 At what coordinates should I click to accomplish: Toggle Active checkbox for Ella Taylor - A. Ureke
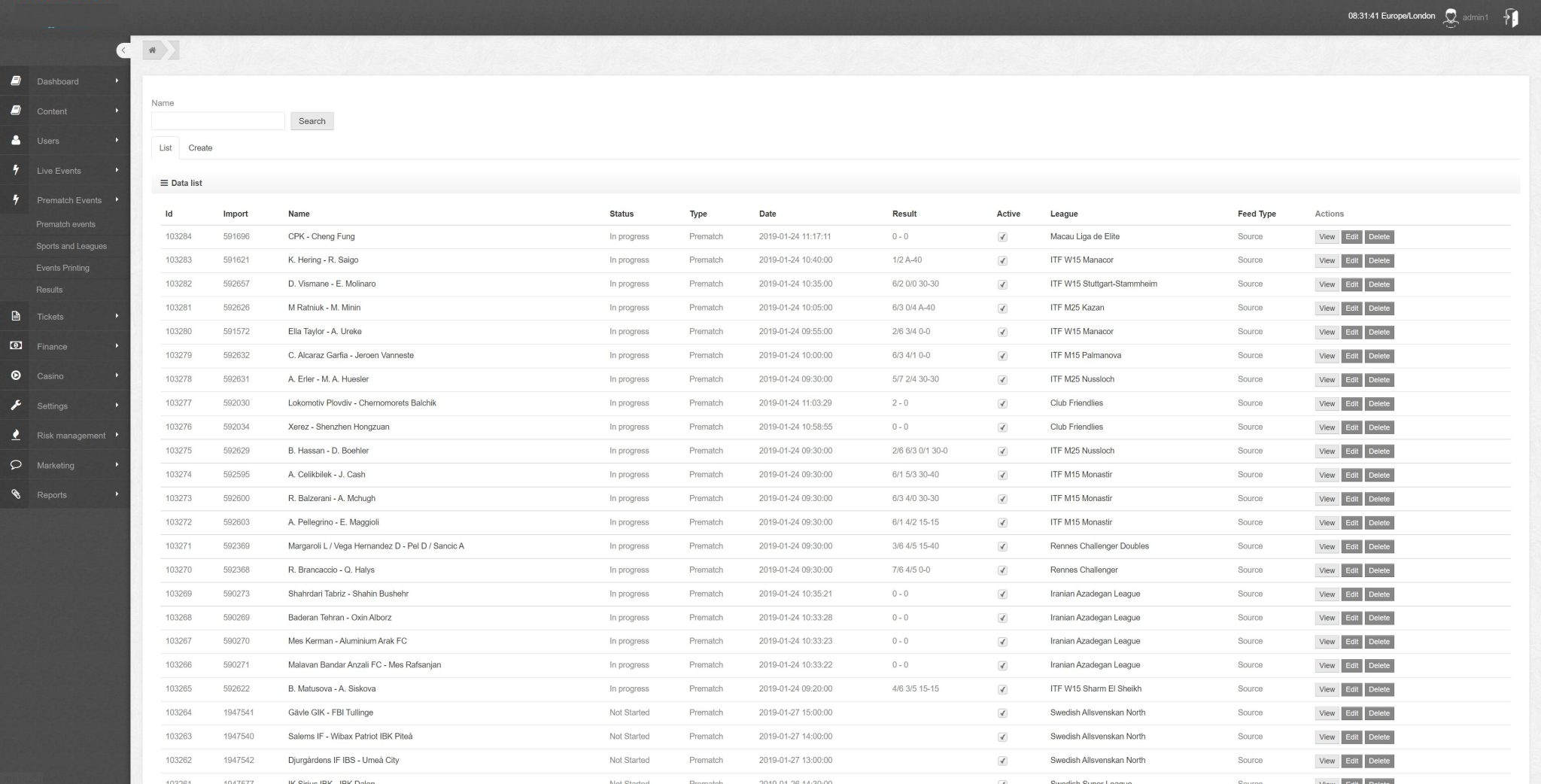pos(1002,333)
